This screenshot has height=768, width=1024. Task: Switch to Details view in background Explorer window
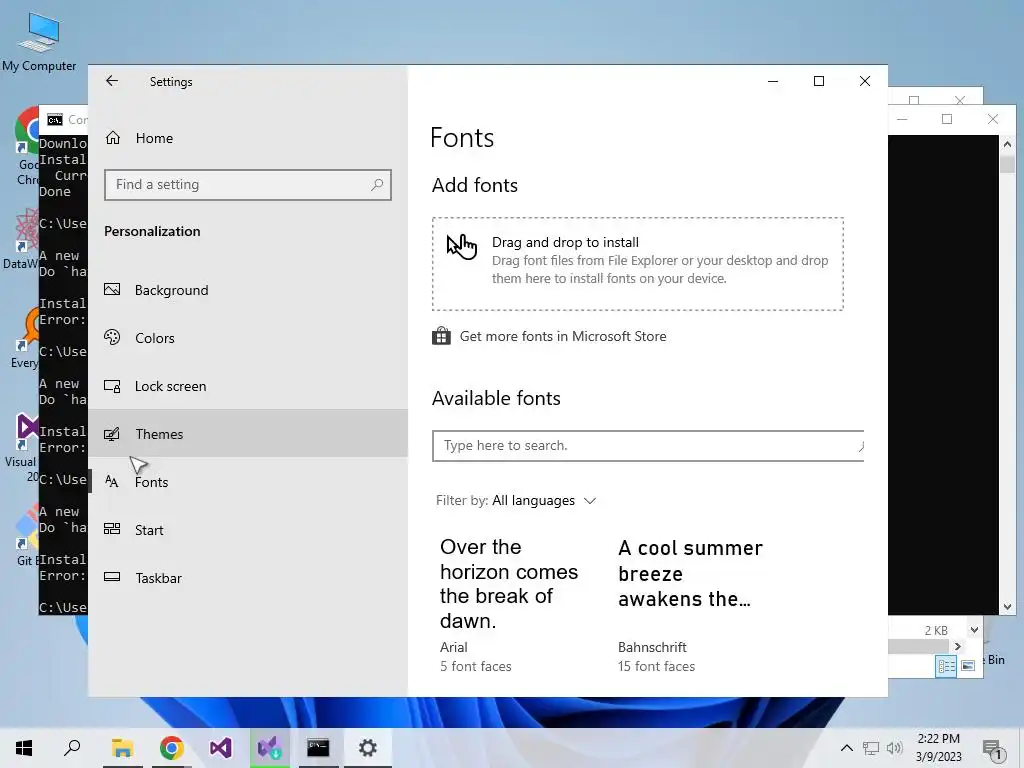[946, 666]
